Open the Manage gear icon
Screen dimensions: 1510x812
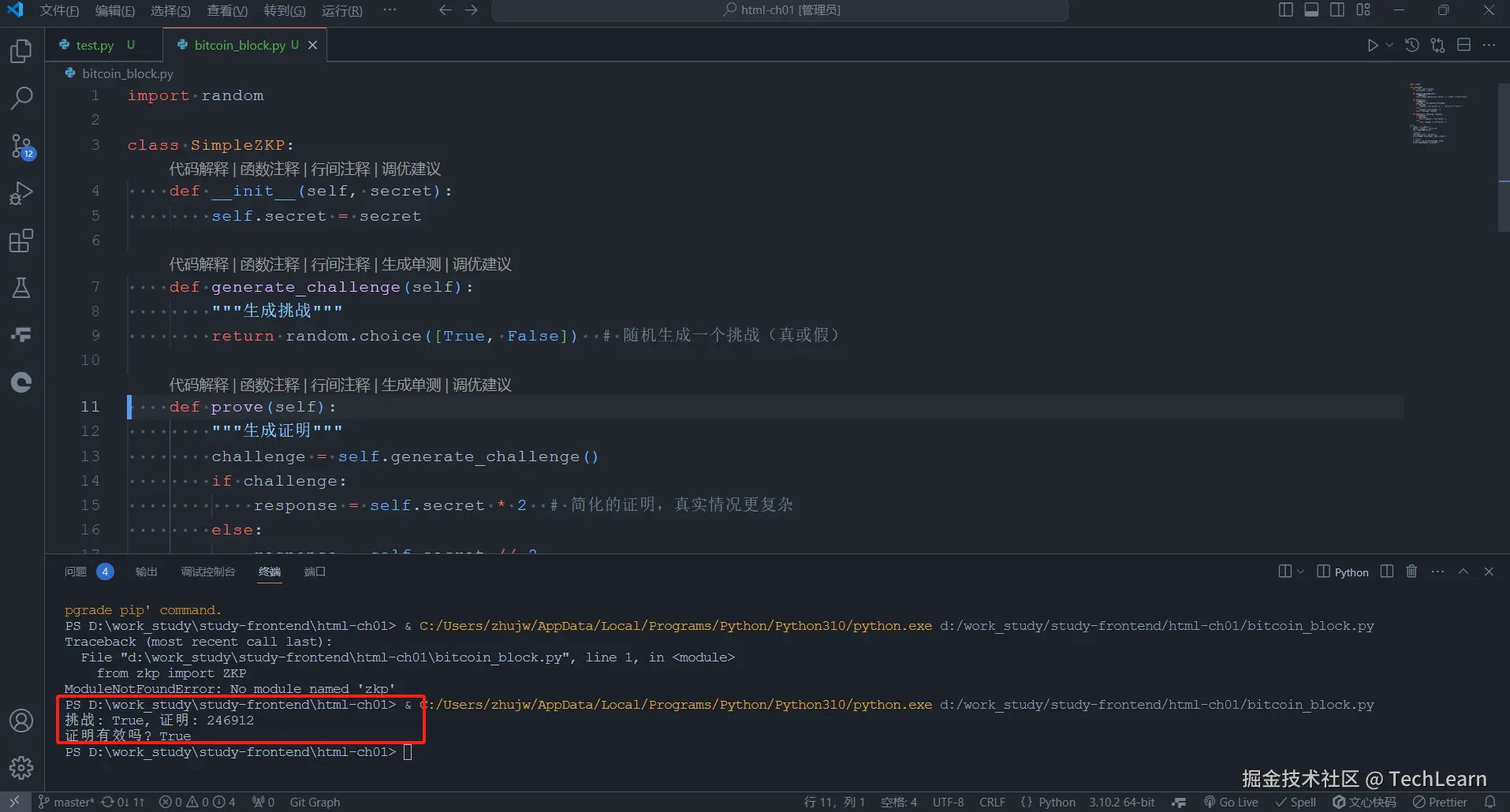(x=21, y=768)
